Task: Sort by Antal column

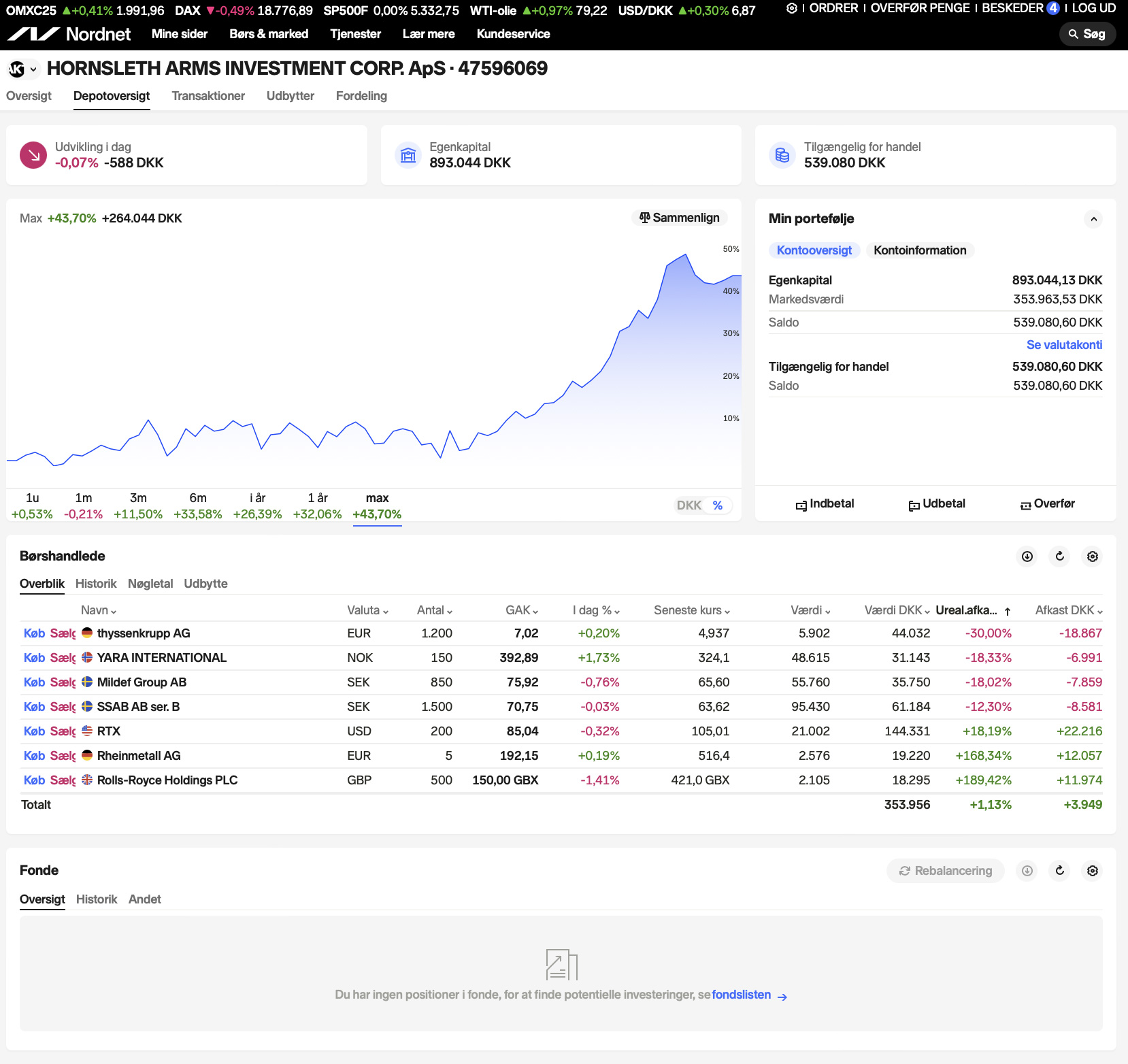Action: (x=435, y=610)
